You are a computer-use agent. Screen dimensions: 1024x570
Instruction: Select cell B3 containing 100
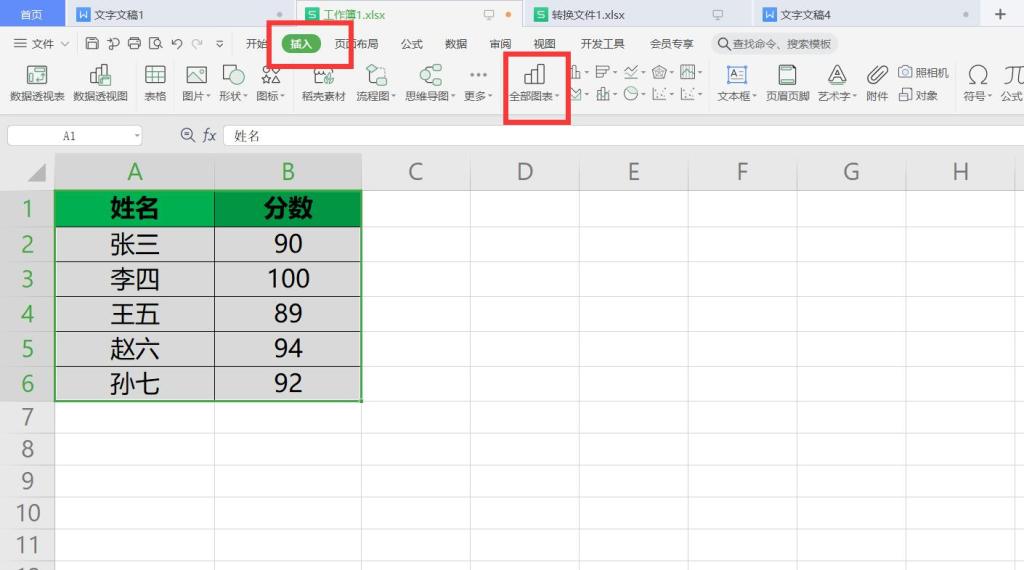pos(288,279)
